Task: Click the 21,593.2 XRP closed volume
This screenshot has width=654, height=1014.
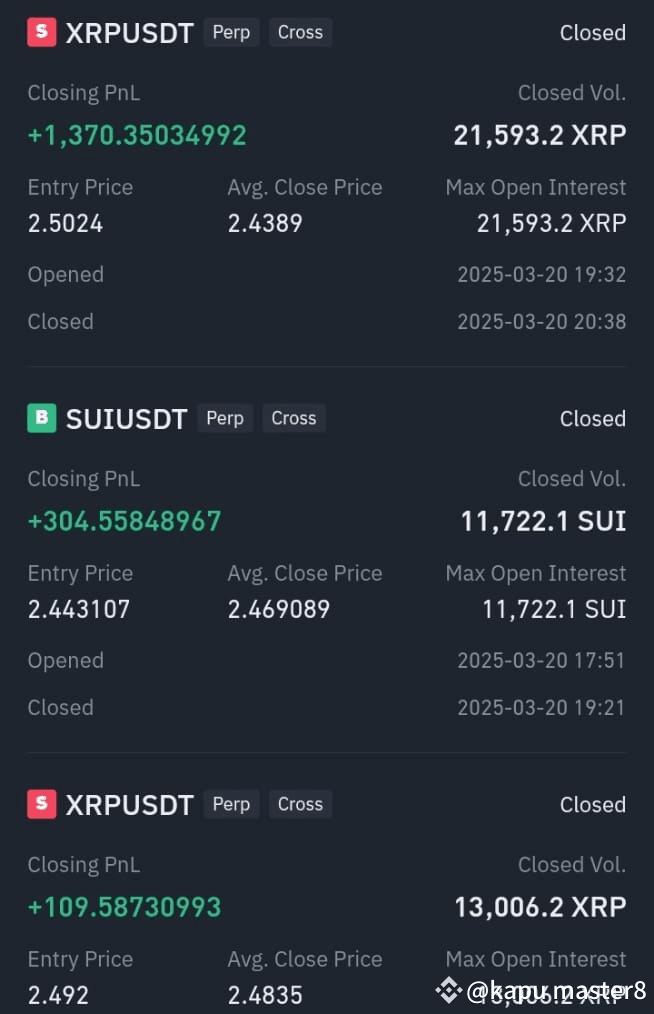Action: tap(540, 135)
